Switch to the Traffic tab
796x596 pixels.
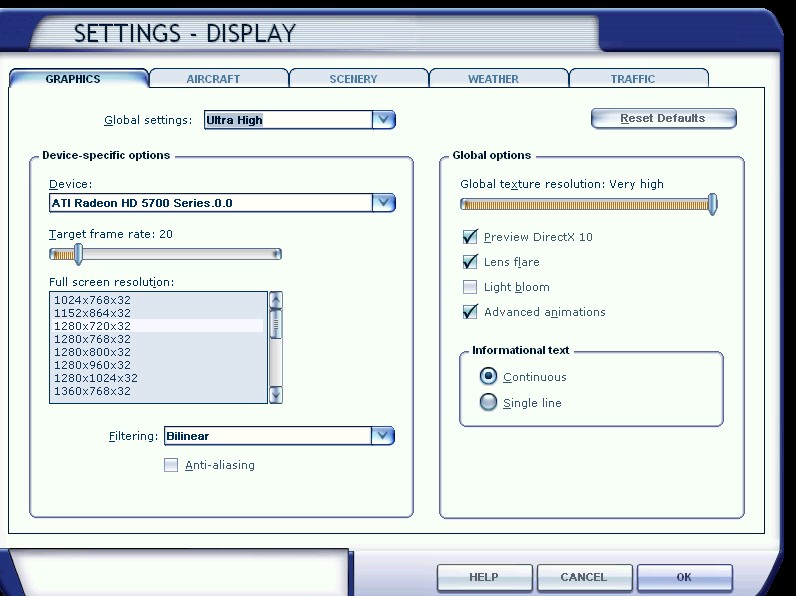pos(633,79)
